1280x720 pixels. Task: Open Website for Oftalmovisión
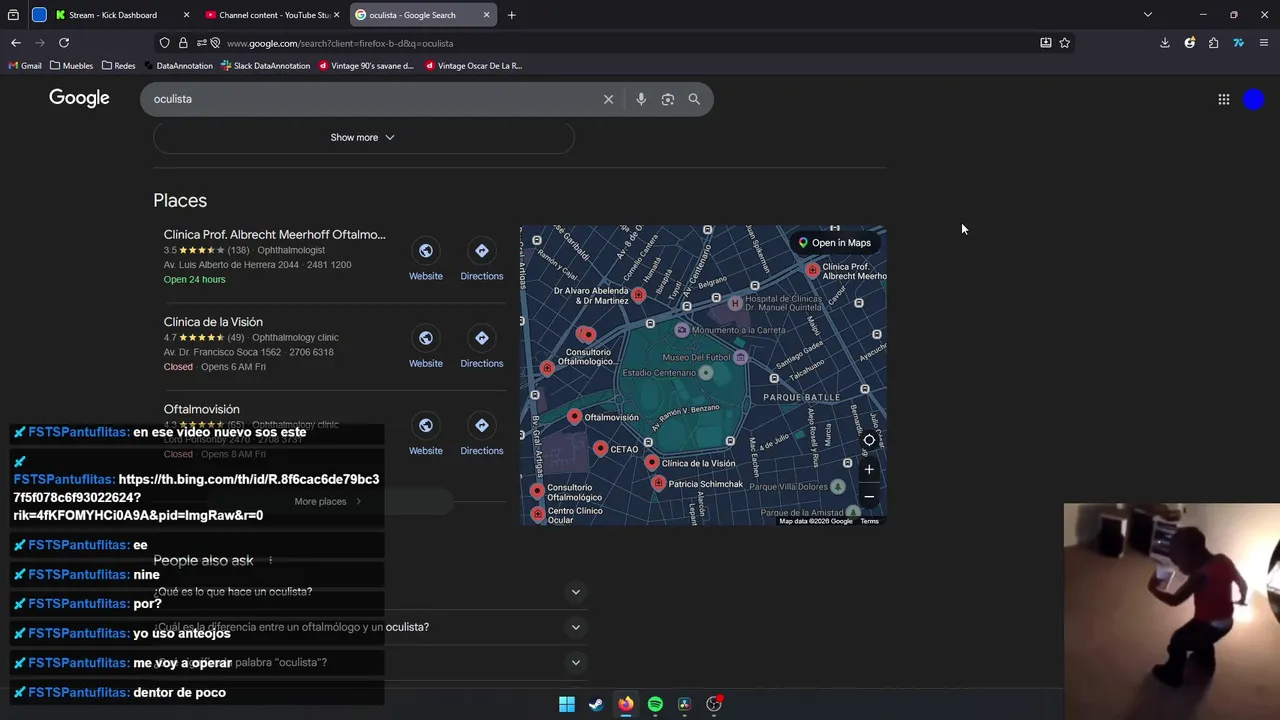point(426,435)
